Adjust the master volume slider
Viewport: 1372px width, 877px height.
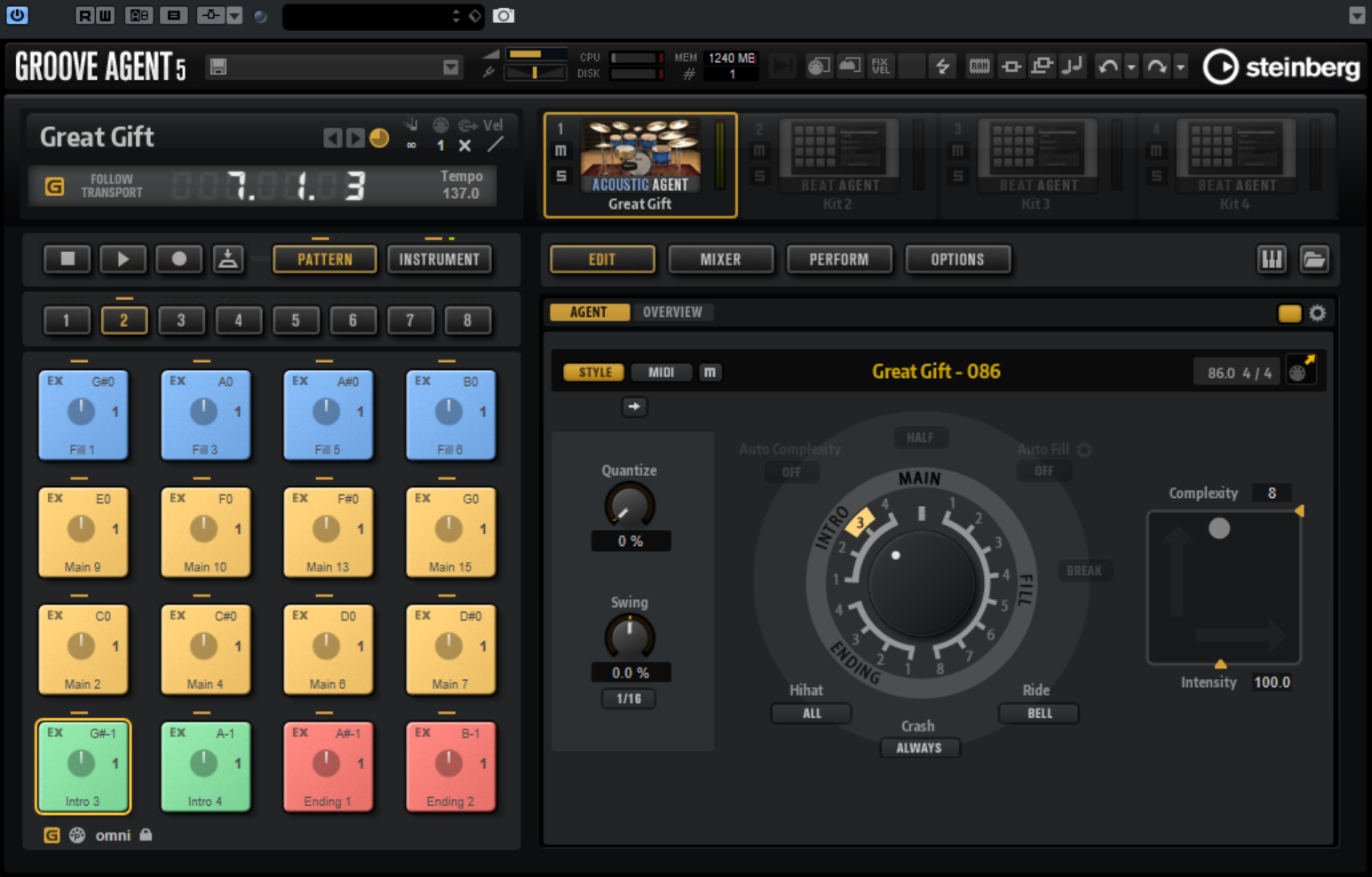(535, 54)
